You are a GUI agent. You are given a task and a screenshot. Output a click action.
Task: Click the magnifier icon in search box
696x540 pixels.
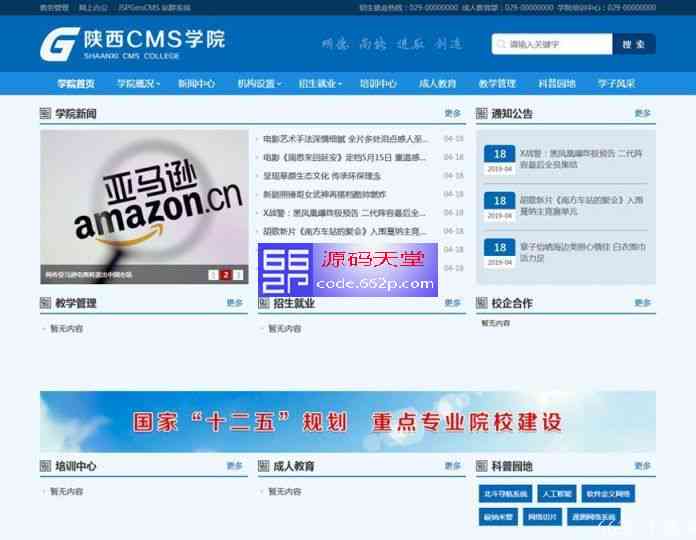click(x=500, y=45)
